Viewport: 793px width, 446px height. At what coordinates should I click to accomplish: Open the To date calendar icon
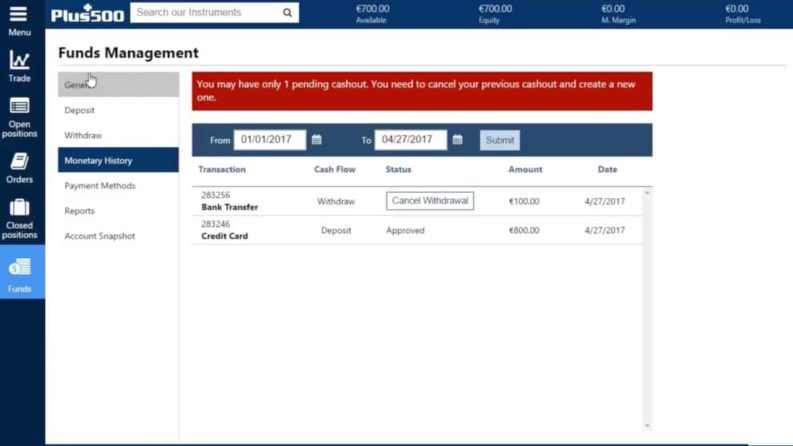pyautogui.click(x=458, y=140)
